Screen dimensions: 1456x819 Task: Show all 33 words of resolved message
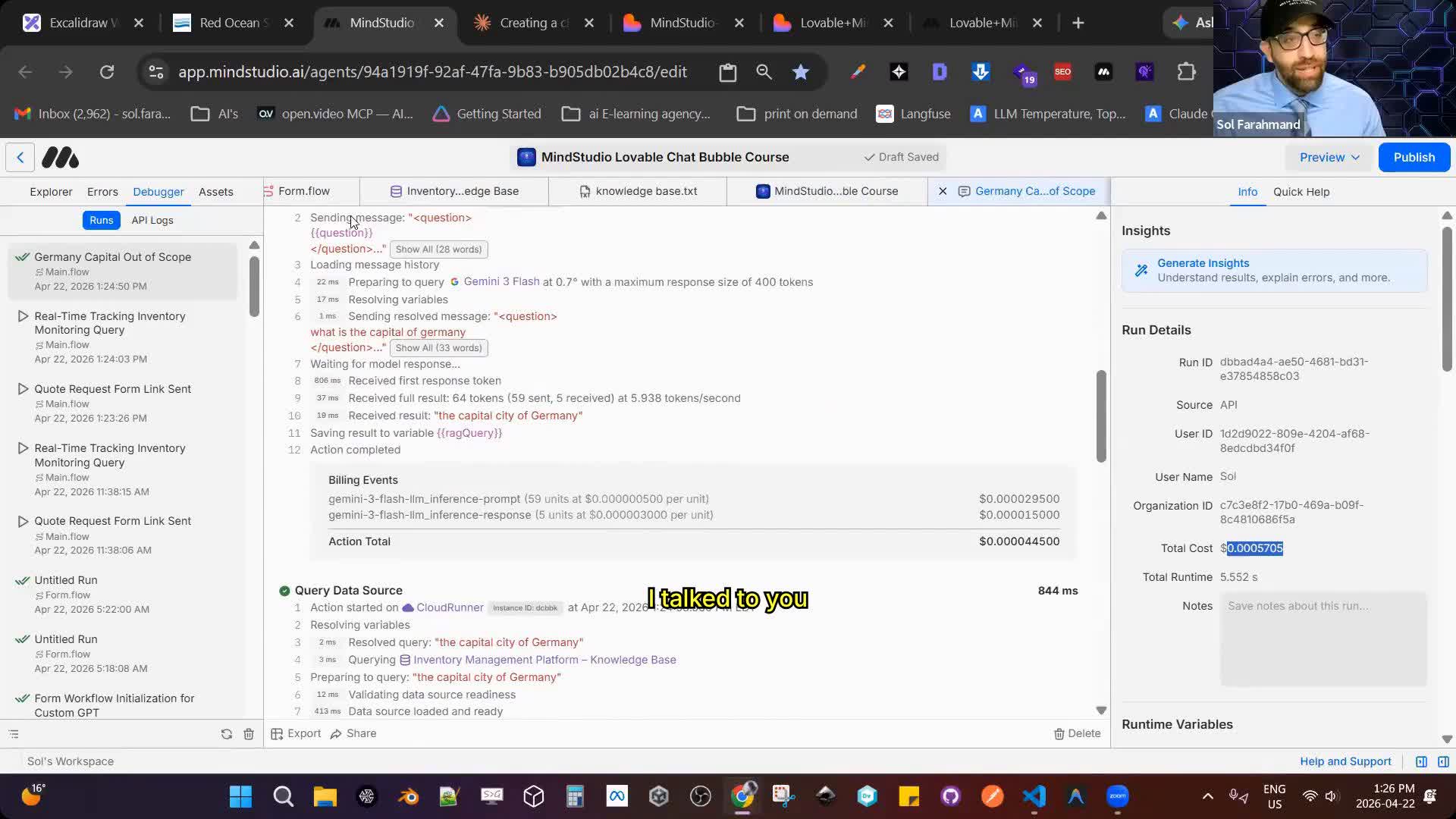coord(438,348)
